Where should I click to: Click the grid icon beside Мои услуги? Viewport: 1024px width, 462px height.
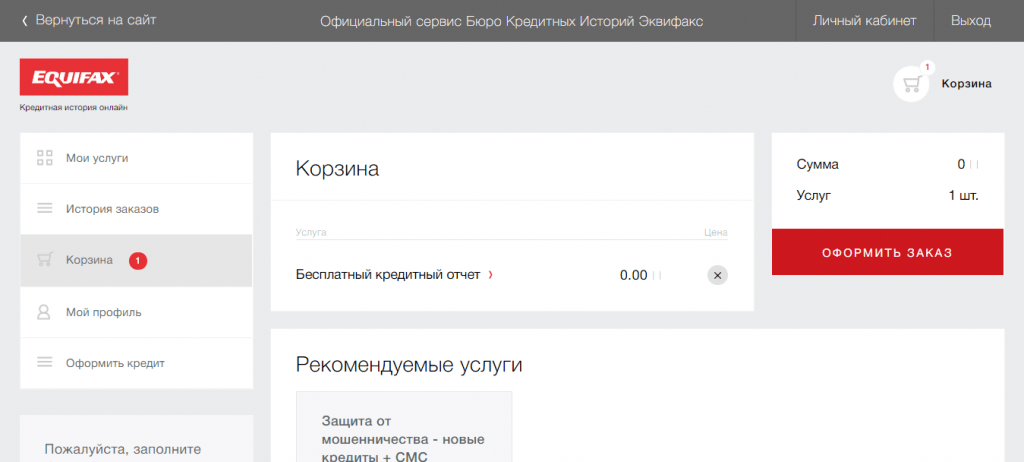click(x=44, y=158)
